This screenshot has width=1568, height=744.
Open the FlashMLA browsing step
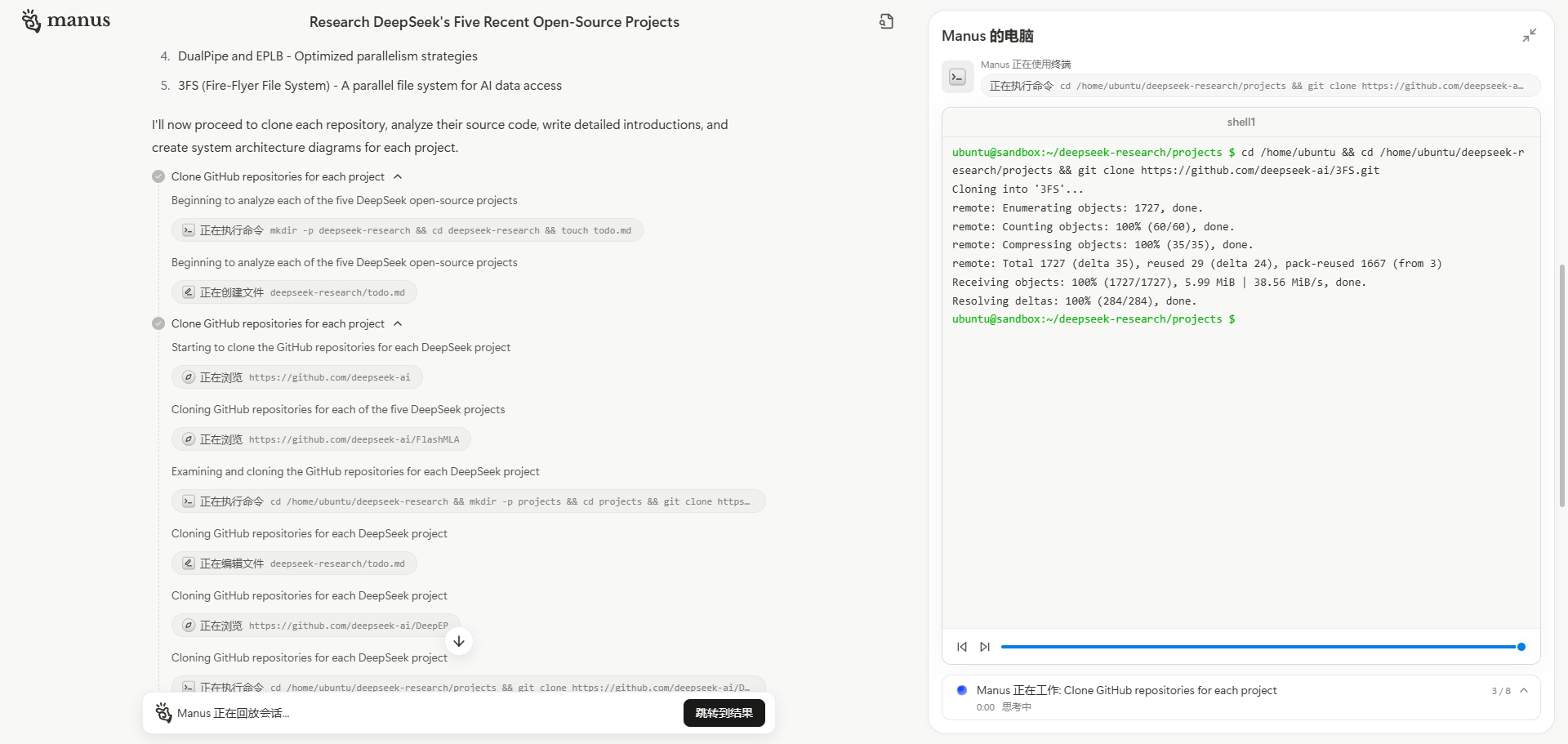(321, 440)
